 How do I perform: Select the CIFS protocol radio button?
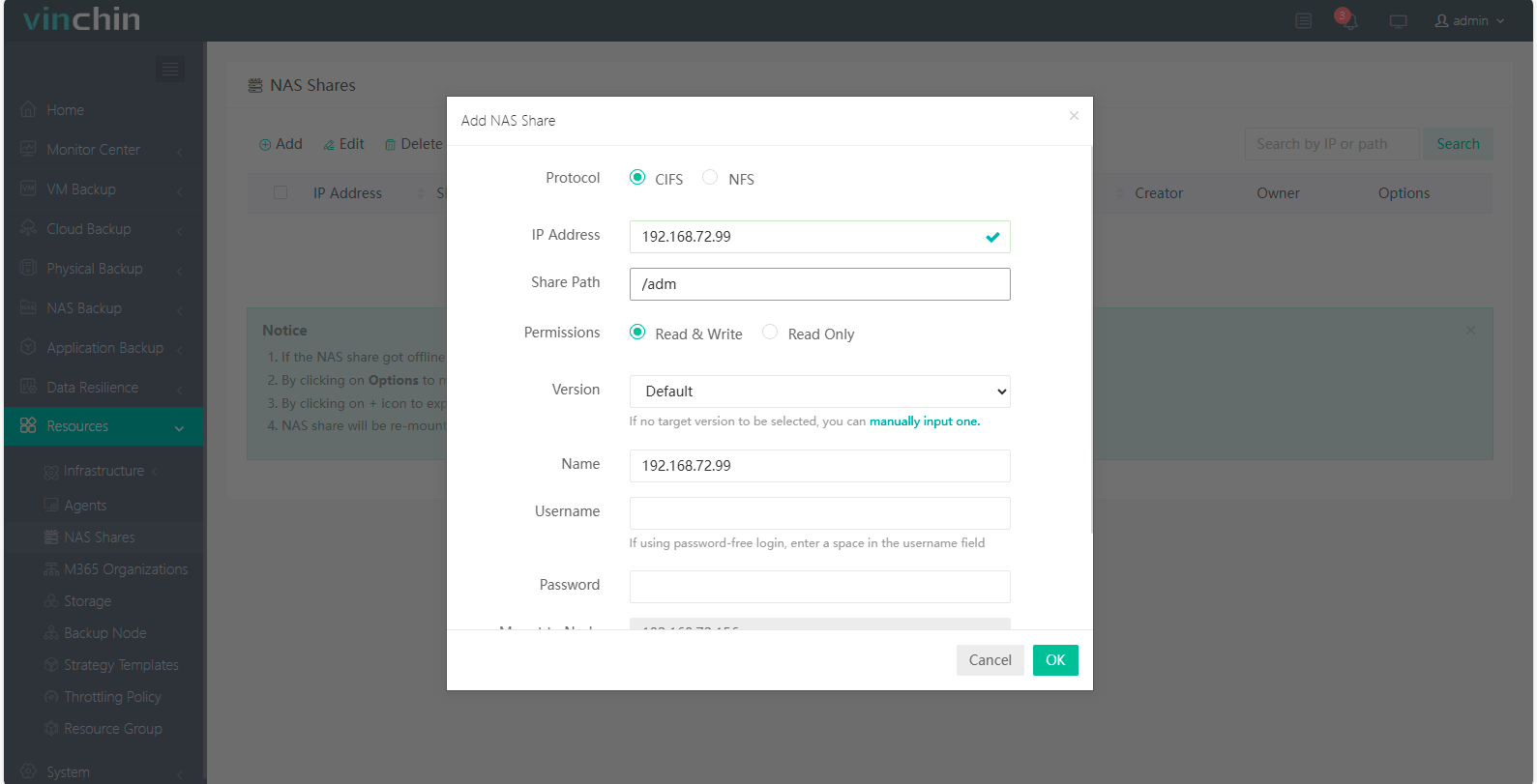point(637,177)
